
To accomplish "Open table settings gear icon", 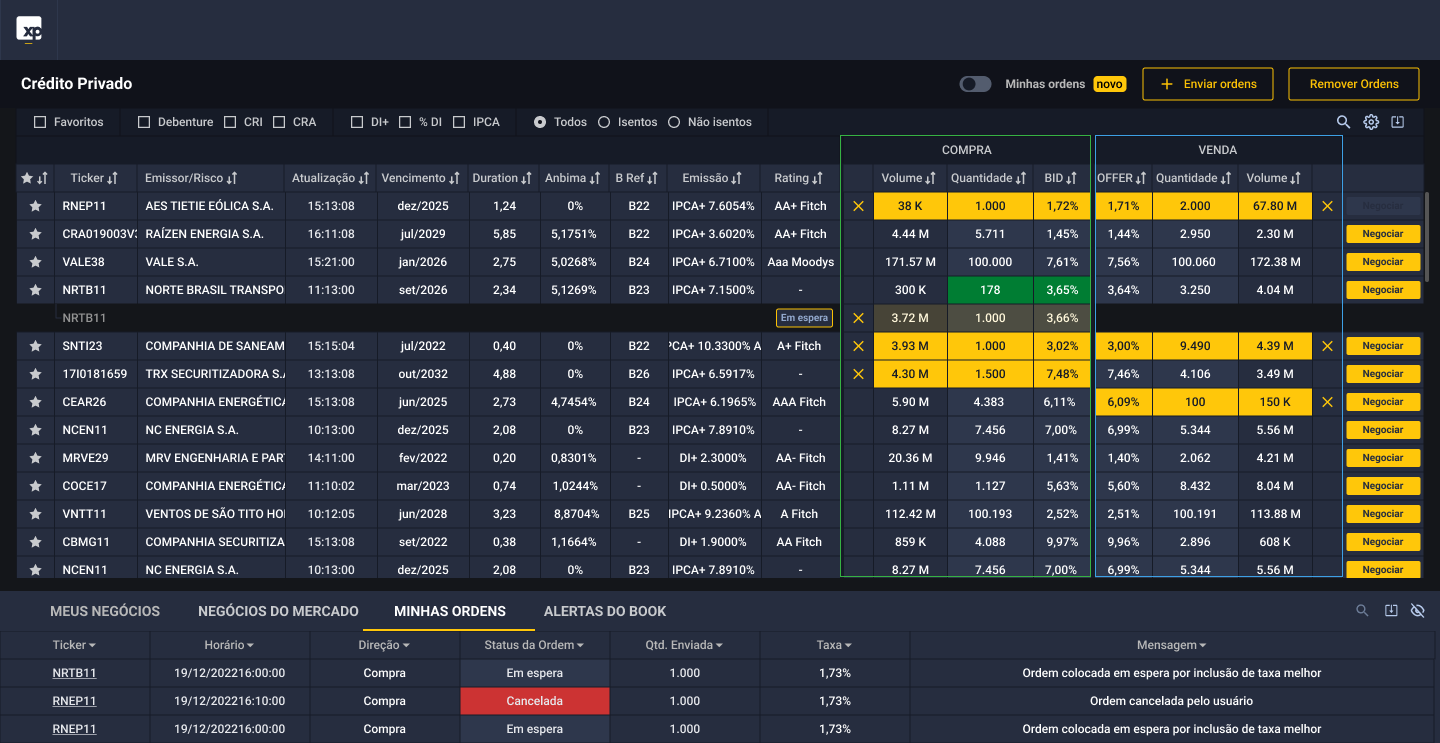I will click(x=1371, y=122).
